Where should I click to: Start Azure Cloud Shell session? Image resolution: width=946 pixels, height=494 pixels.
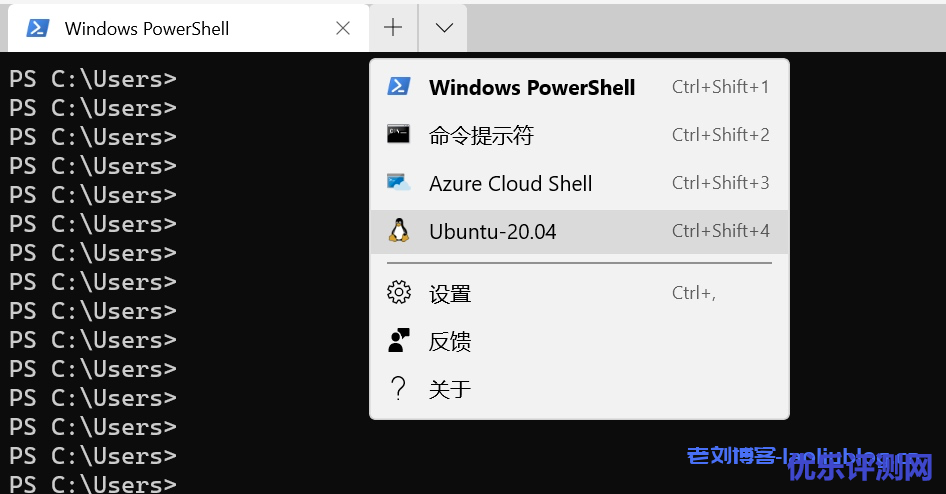510,184
